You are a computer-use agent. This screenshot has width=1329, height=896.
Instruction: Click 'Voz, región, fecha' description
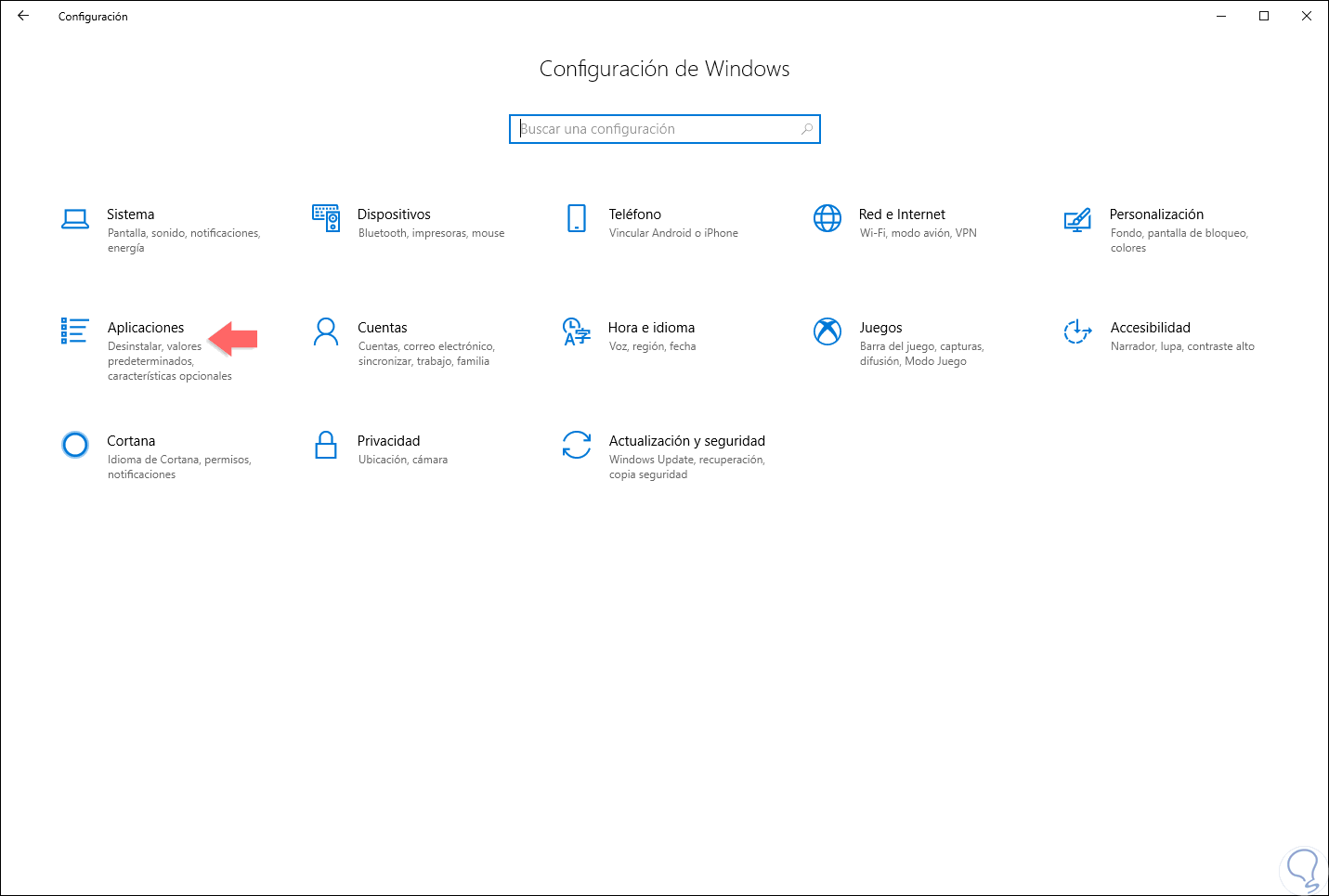click(652, 346)
